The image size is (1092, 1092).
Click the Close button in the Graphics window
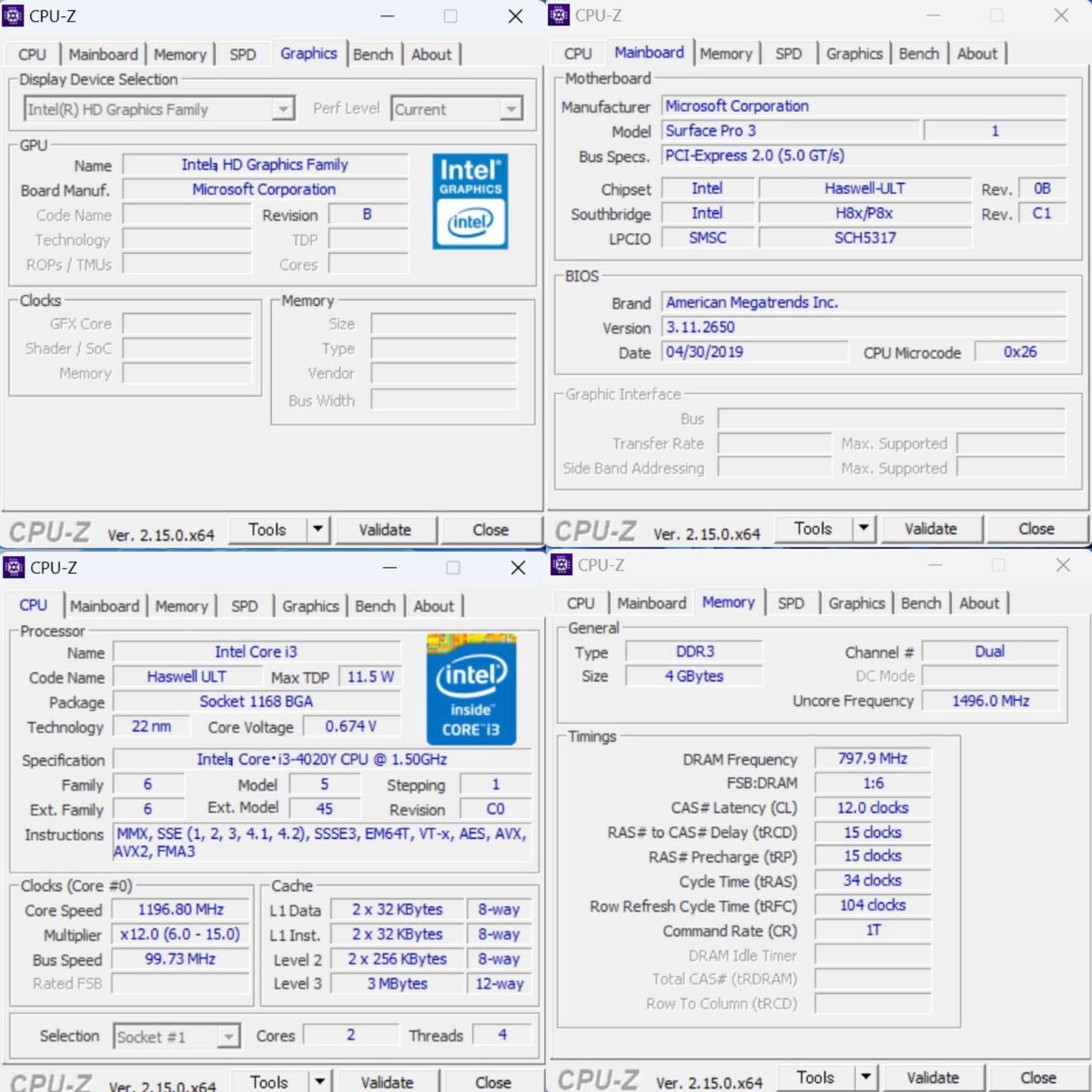pyautogui.click(x=490, y=530)
